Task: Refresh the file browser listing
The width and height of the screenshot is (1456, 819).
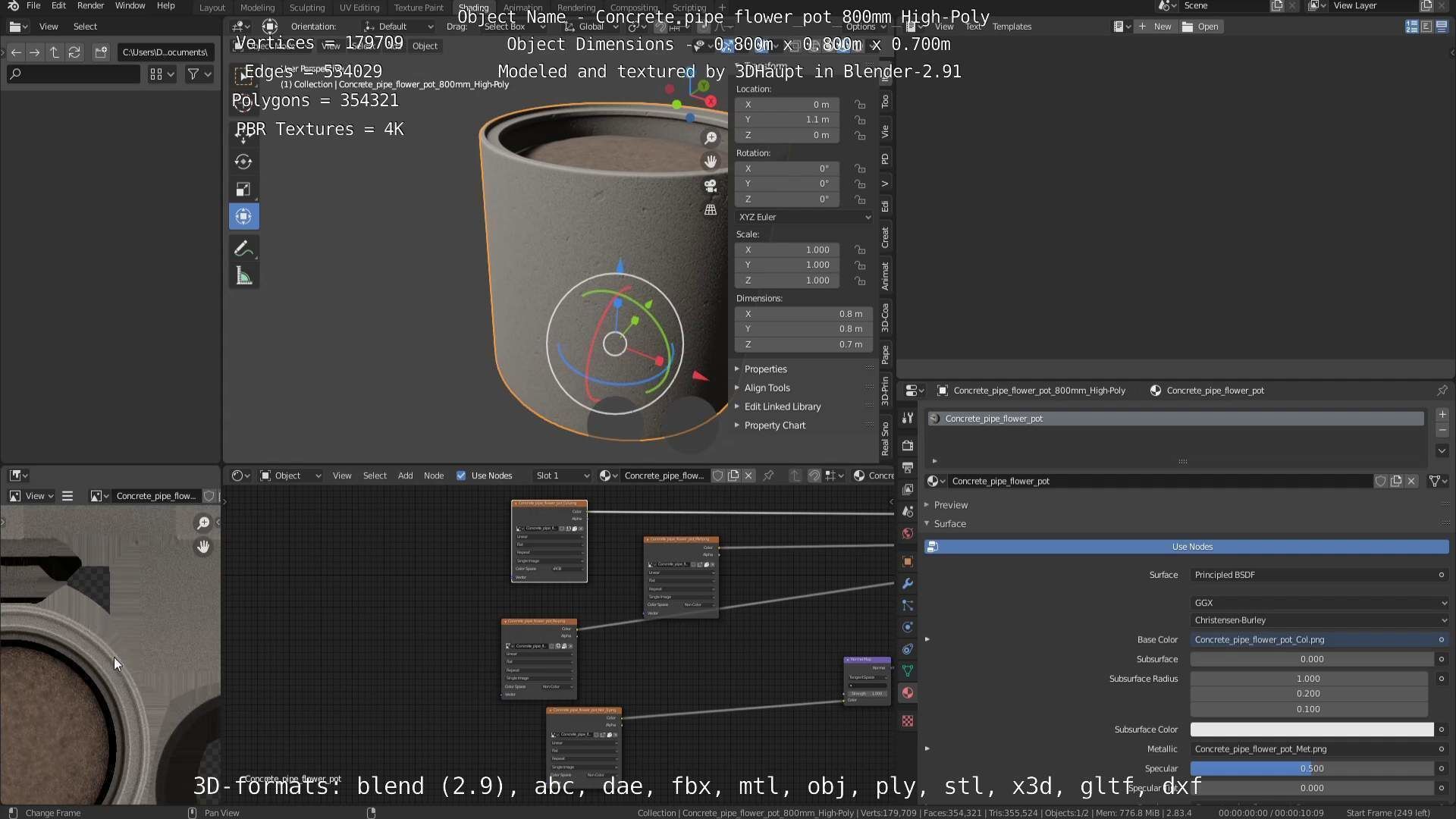Action: [74, 52]
